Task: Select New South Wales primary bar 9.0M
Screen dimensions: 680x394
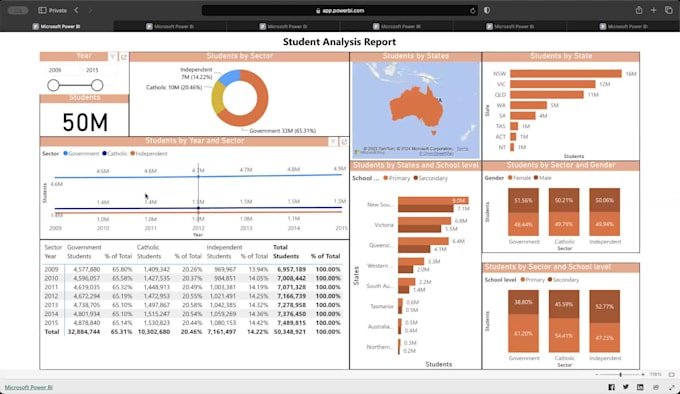Action: tap(433, 200)
